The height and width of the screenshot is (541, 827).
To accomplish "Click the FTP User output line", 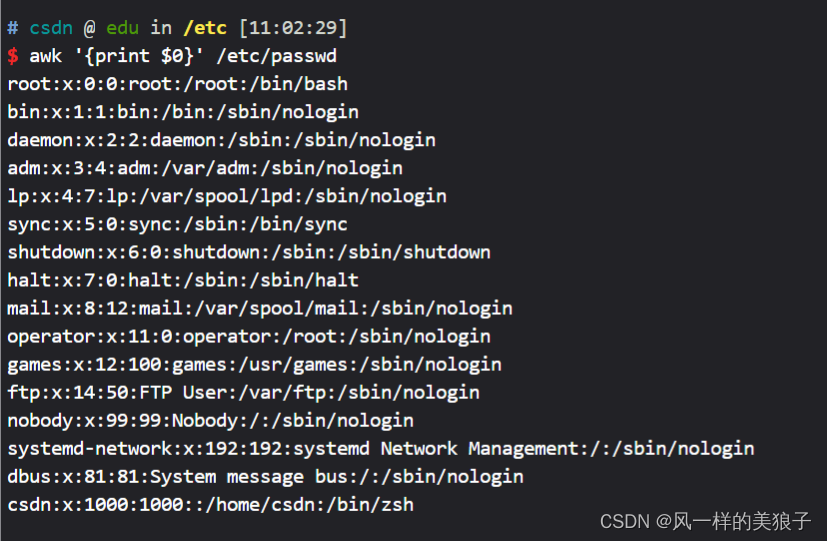I will coord(243,392).
